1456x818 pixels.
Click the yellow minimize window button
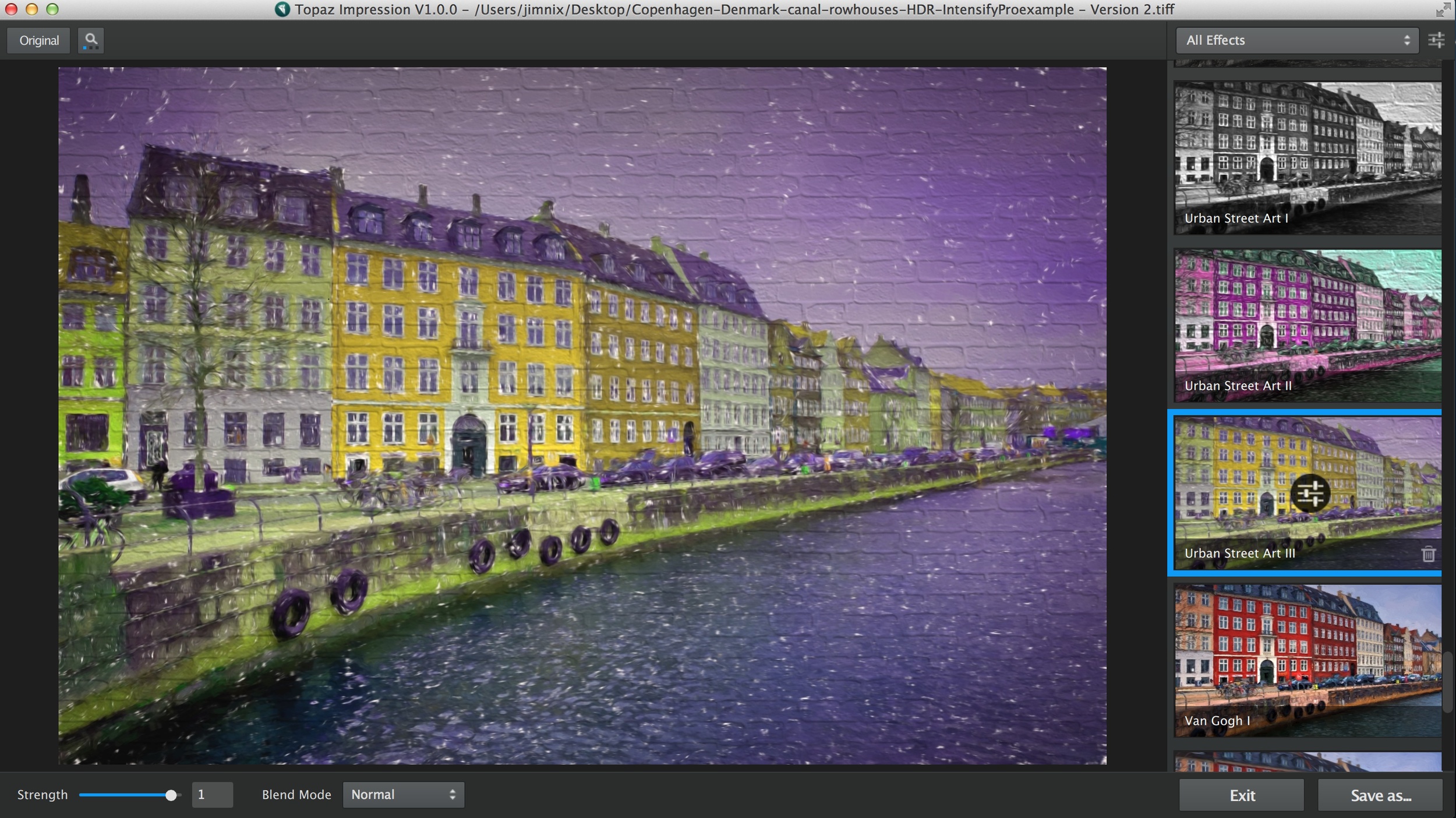(31, 9)
